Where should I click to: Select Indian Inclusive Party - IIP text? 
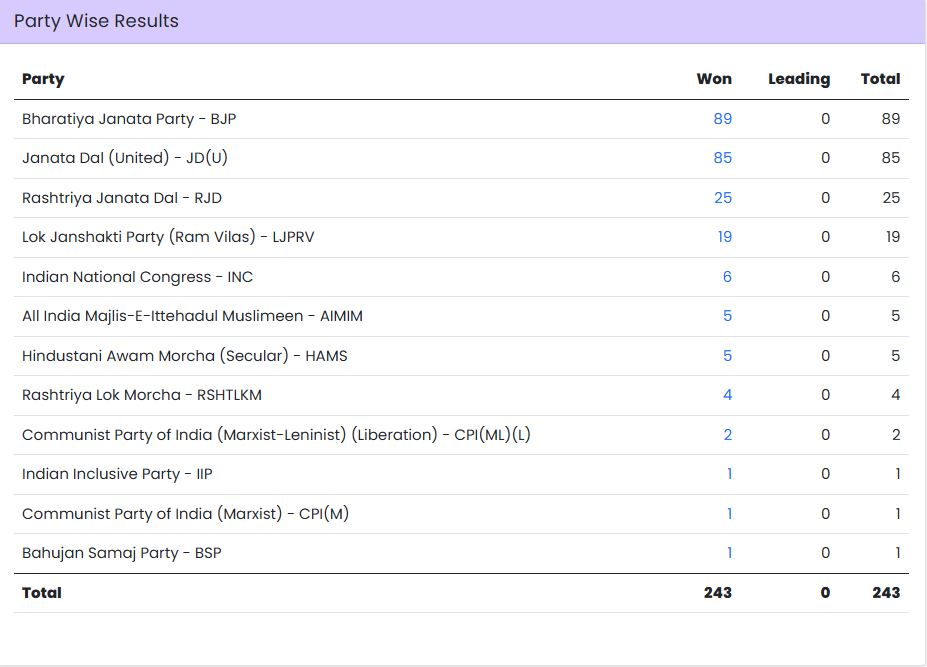click(x=117, y=474)
